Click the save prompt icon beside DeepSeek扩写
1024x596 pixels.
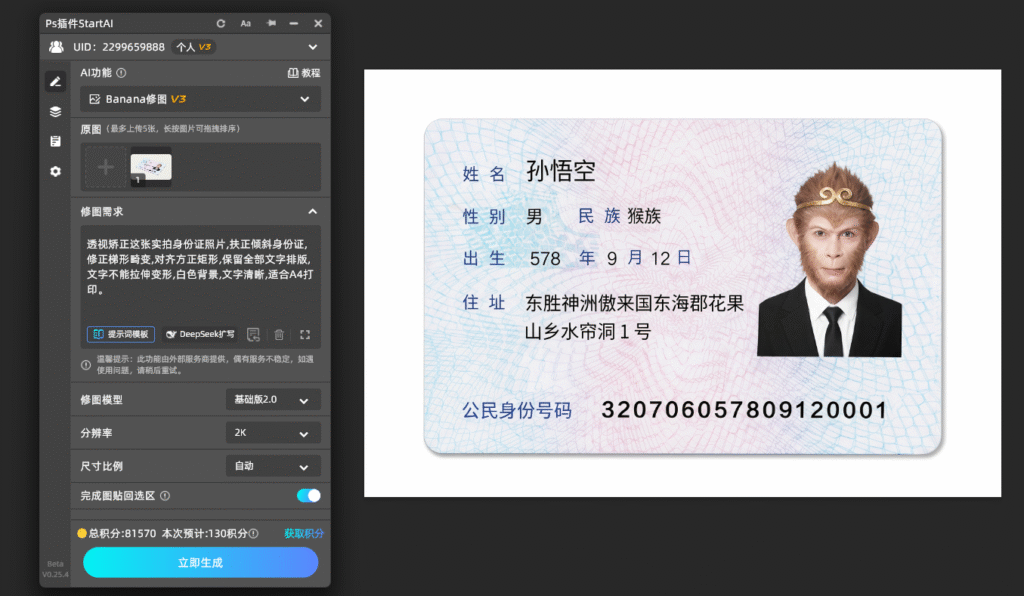253,335
